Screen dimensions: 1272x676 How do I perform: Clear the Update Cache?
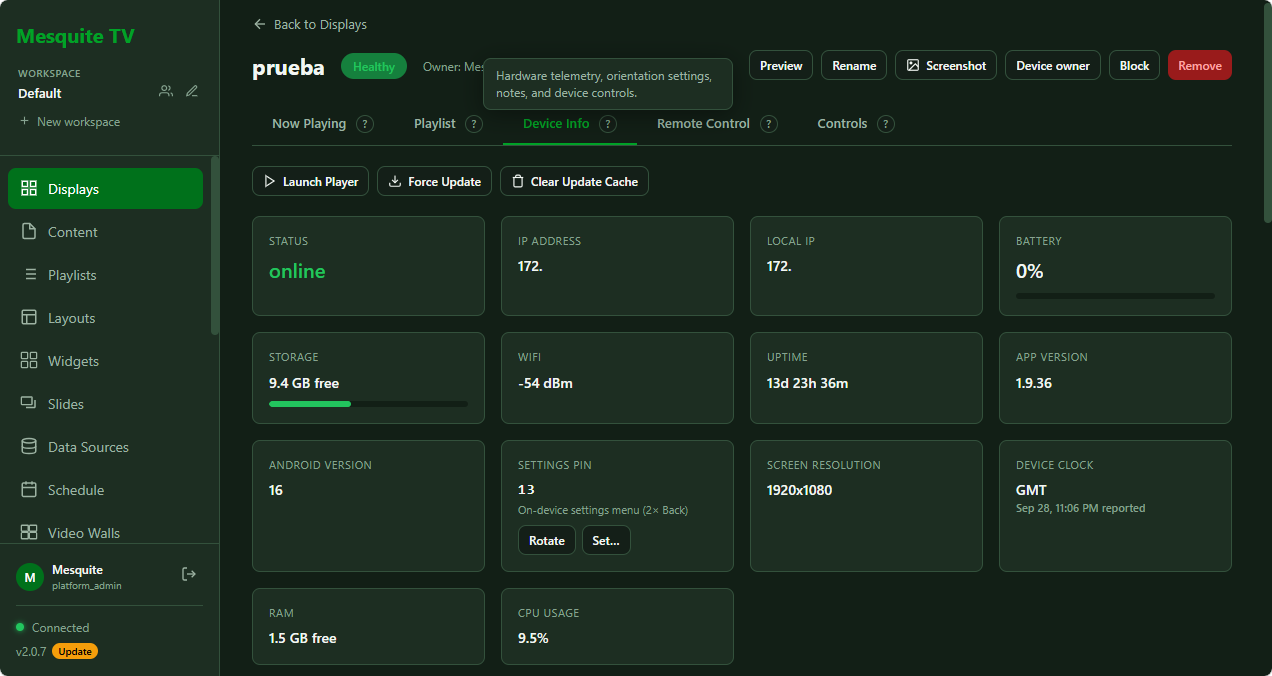coord(574,181)
